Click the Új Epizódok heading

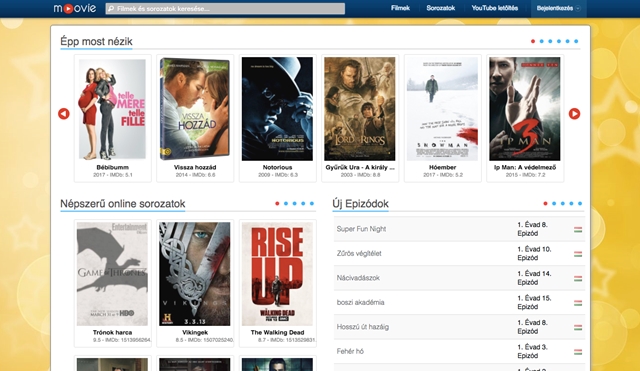360,204
